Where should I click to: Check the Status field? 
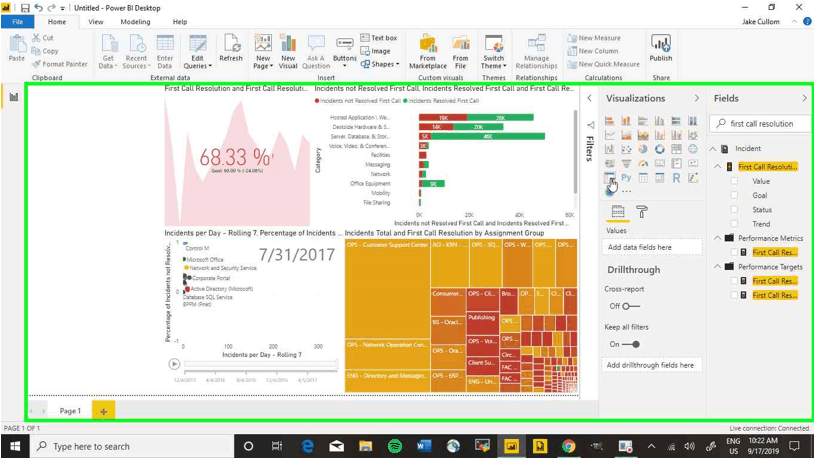coord(734,210)
